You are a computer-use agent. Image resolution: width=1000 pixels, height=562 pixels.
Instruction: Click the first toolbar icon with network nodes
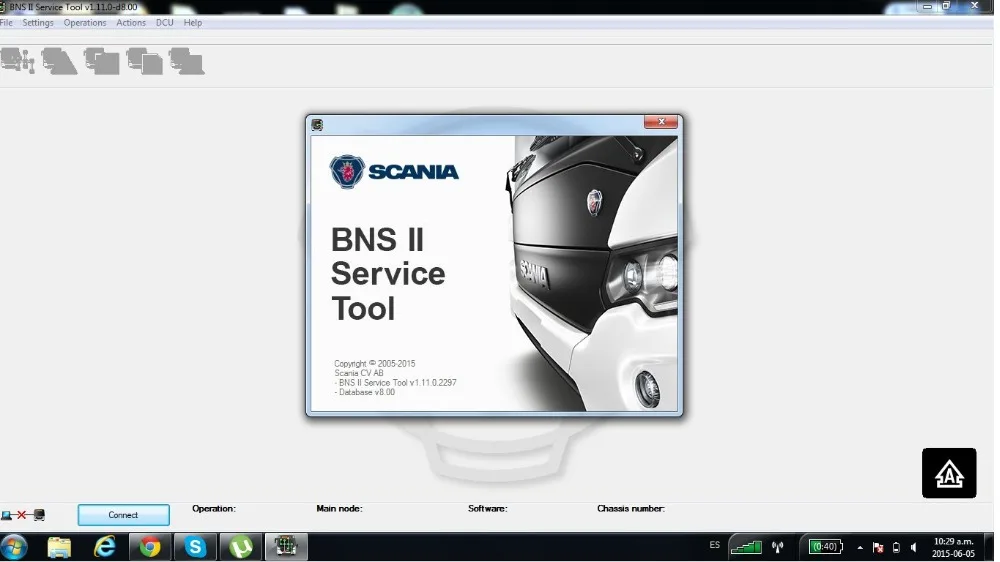point(17,61)
